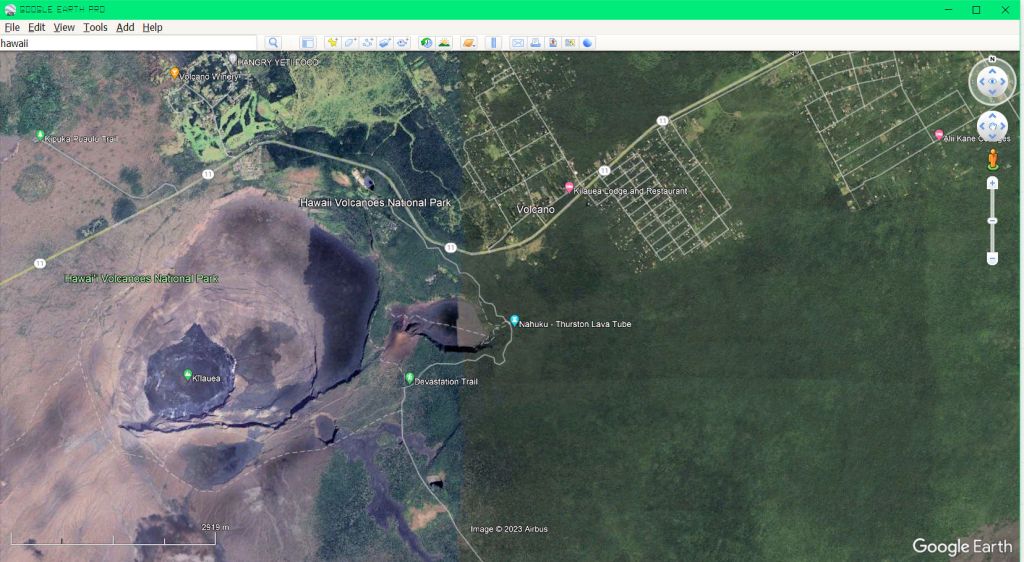Viewport: 1024px width, 562px height.
Task: Toggle sunlight across the landscape
Action: pos(444,43)
